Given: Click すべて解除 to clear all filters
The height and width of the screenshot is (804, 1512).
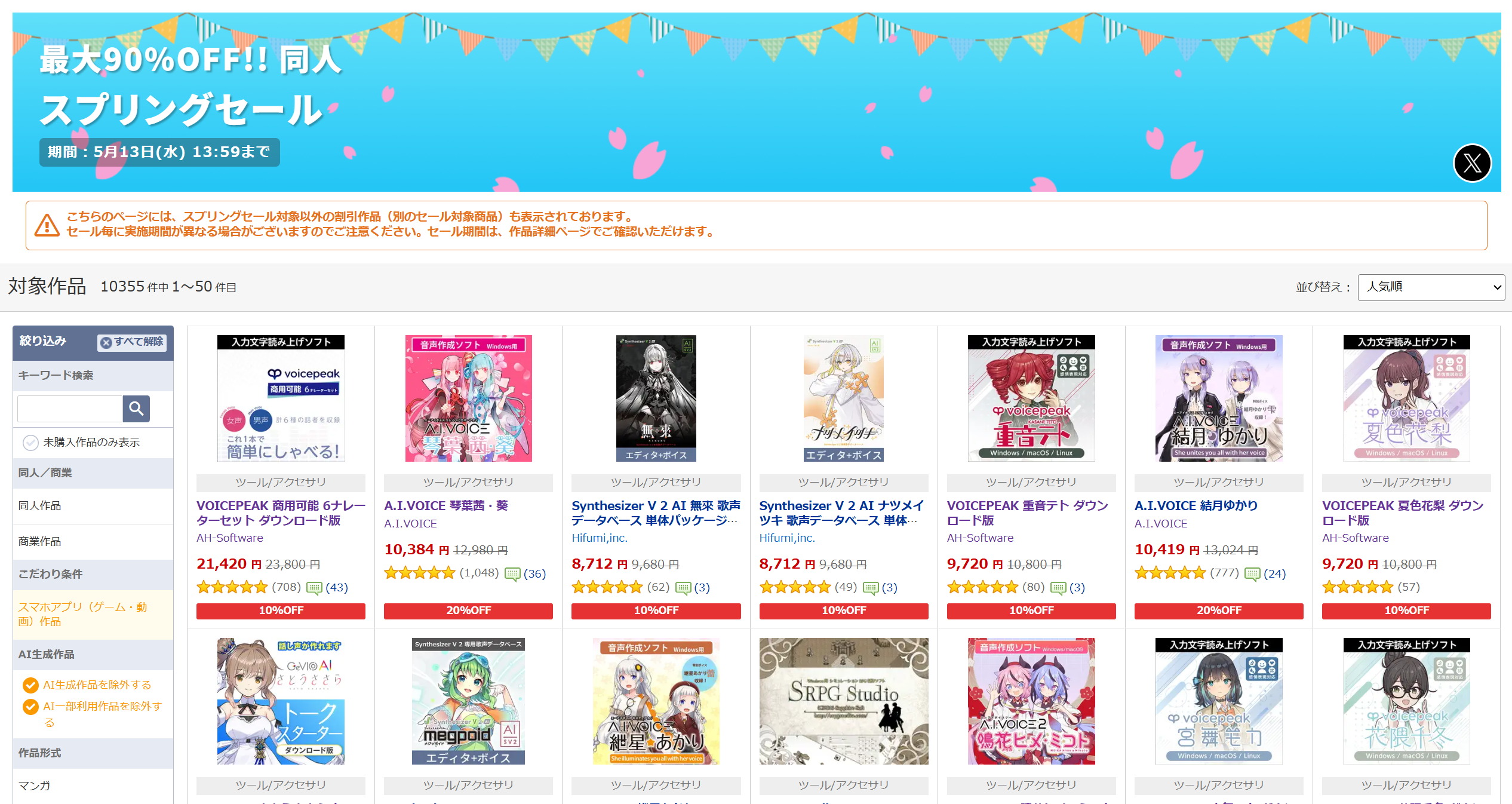Looking at the screenshot, I should (x=132, y=342).
